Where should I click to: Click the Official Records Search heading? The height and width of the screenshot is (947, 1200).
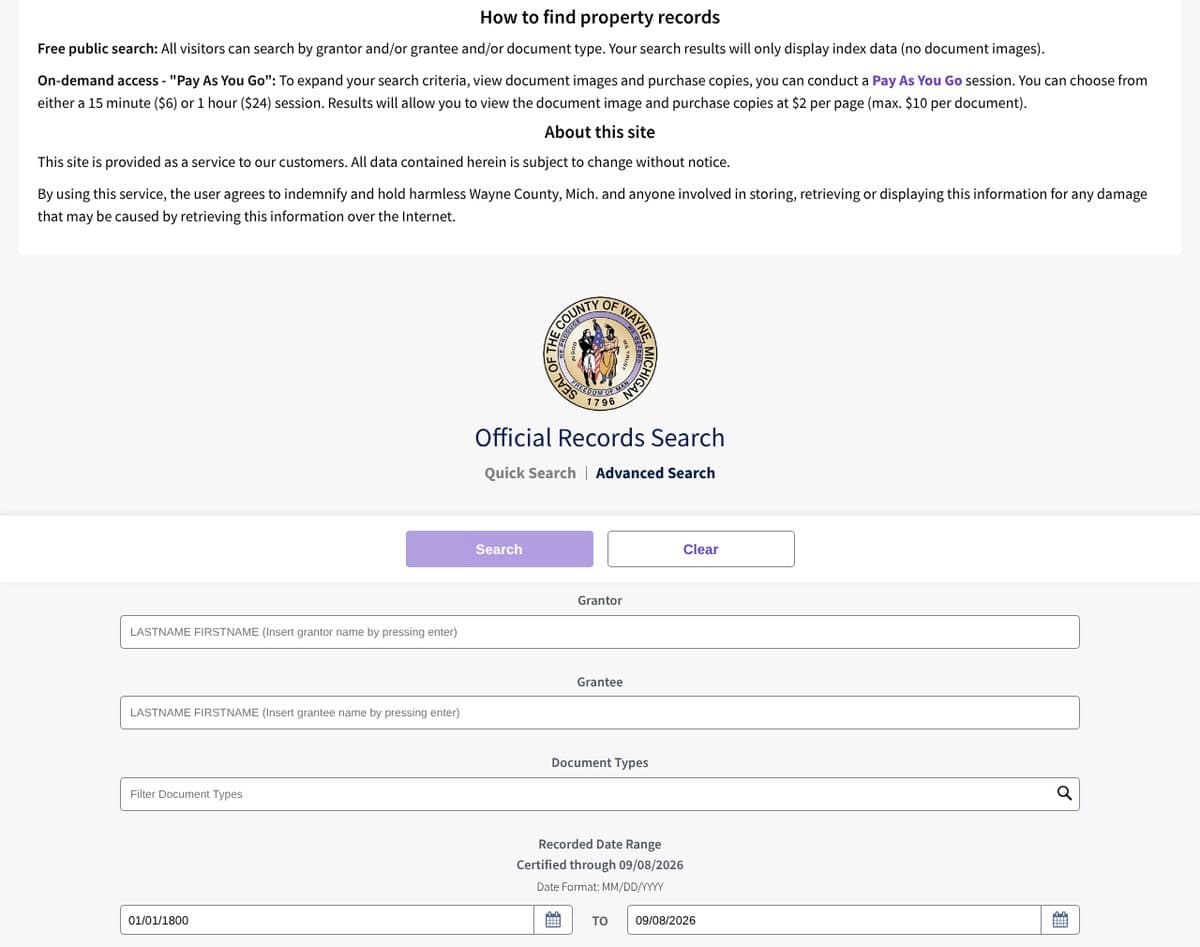pos(600,438)
